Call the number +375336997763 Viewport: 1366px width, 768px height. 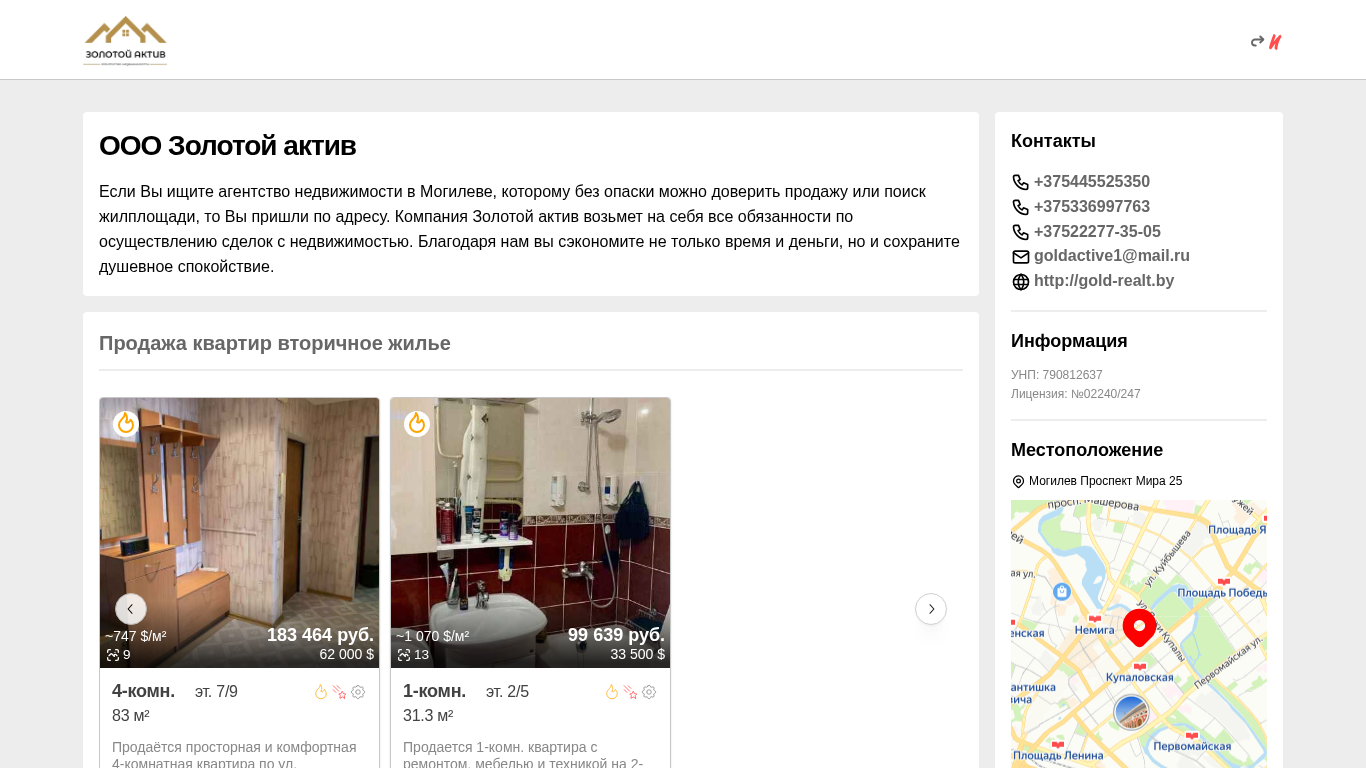[x=1092, y=207]
